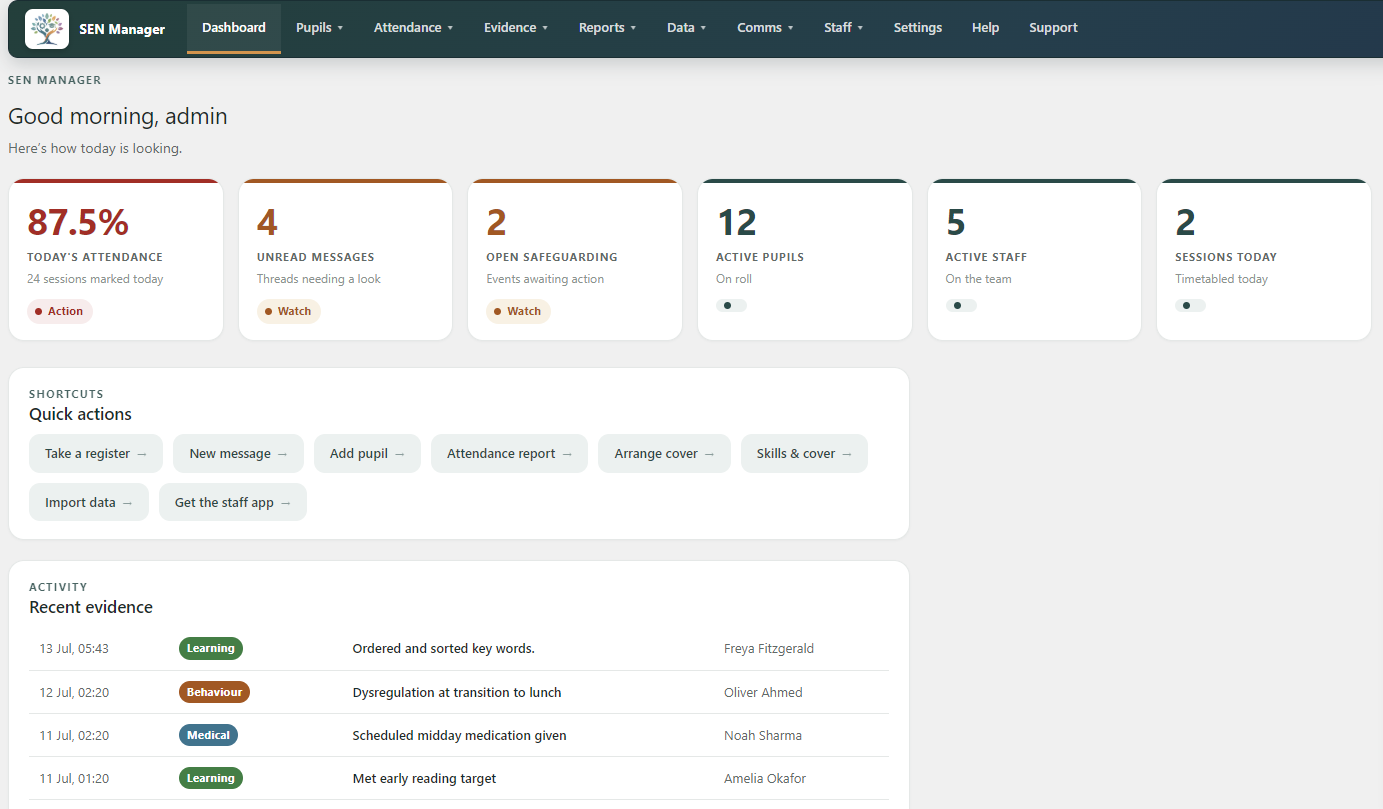Click the Learning tag on Amelia Okafor row
Viewport: 1383px width, 809px height.
[211, 778]
